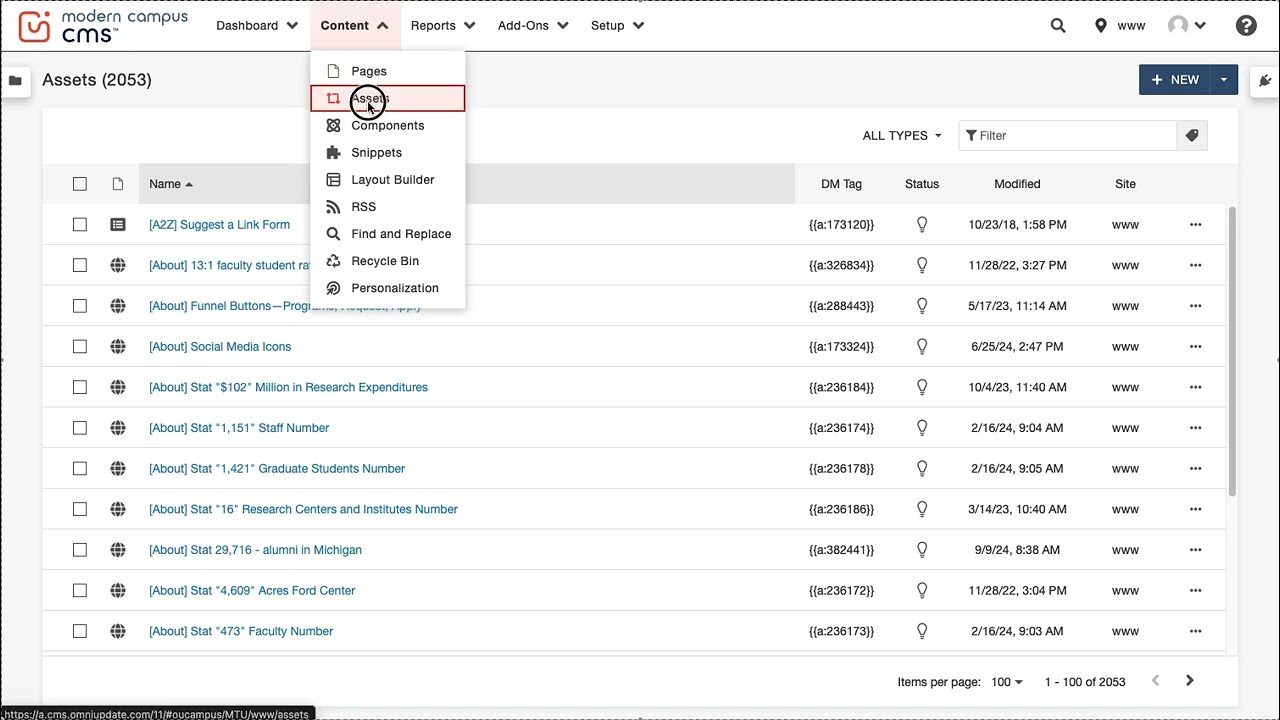Open the user avatar menu
This screenshot has height=720, width=1280.
[1187, 26]
